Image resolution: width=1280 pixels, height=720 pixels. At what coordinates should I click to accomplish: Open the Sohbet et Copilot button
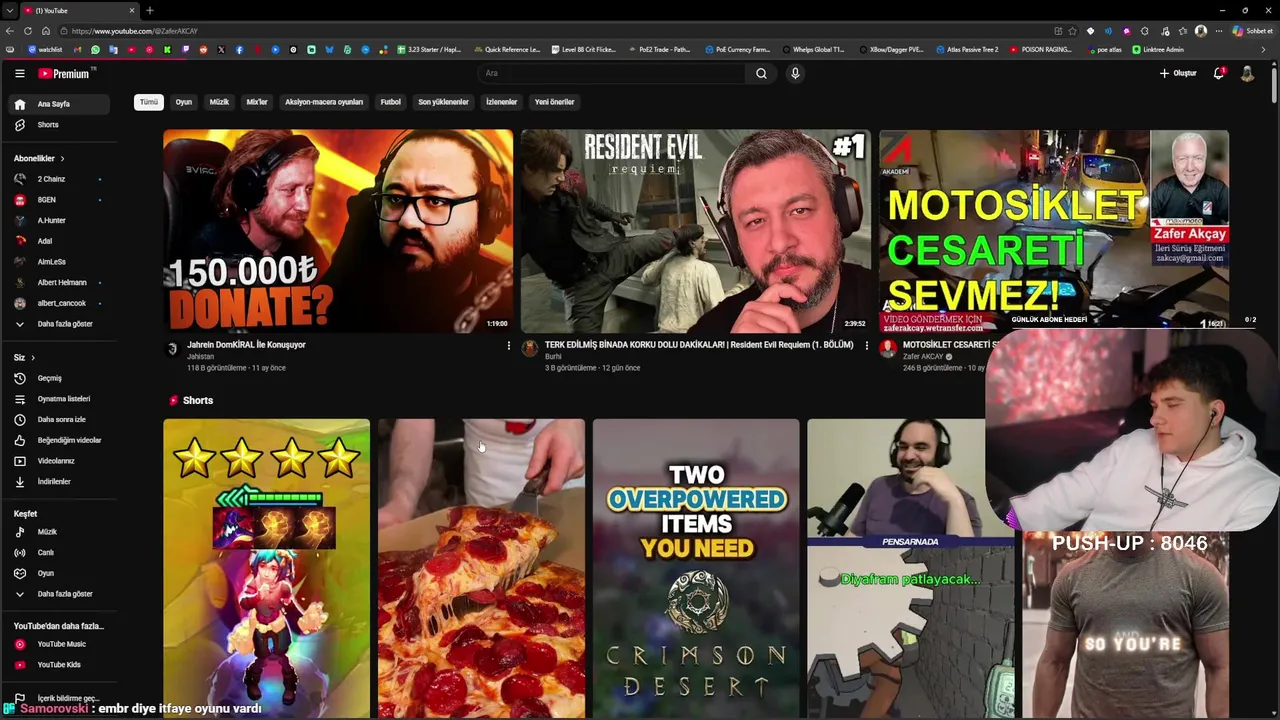1252,31
